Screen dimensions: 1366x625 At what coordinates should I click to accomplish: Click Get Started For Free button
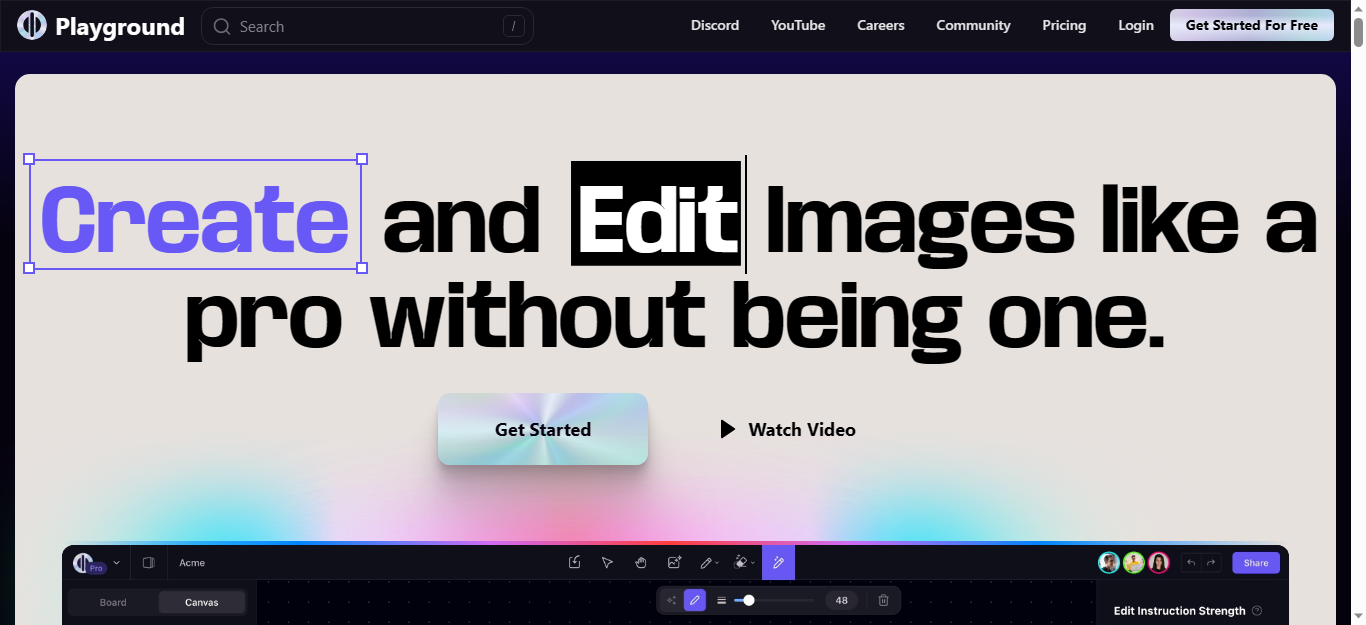coord(1252,26)
